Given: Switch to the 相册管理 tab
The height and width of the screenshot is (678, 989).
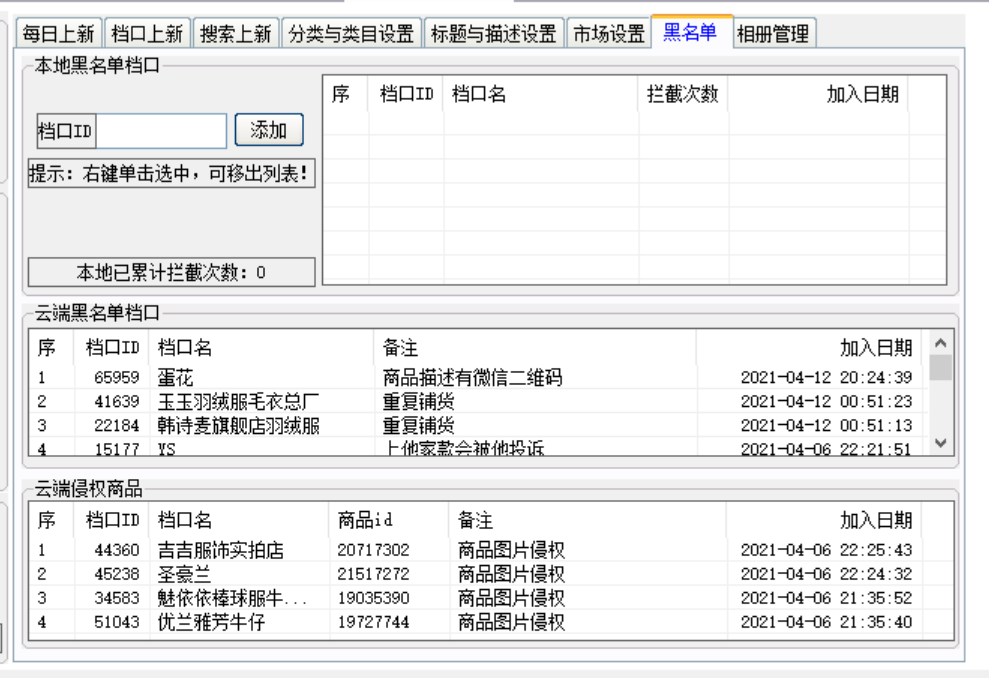Looking at the screenshot, I should tap(773, 33).
